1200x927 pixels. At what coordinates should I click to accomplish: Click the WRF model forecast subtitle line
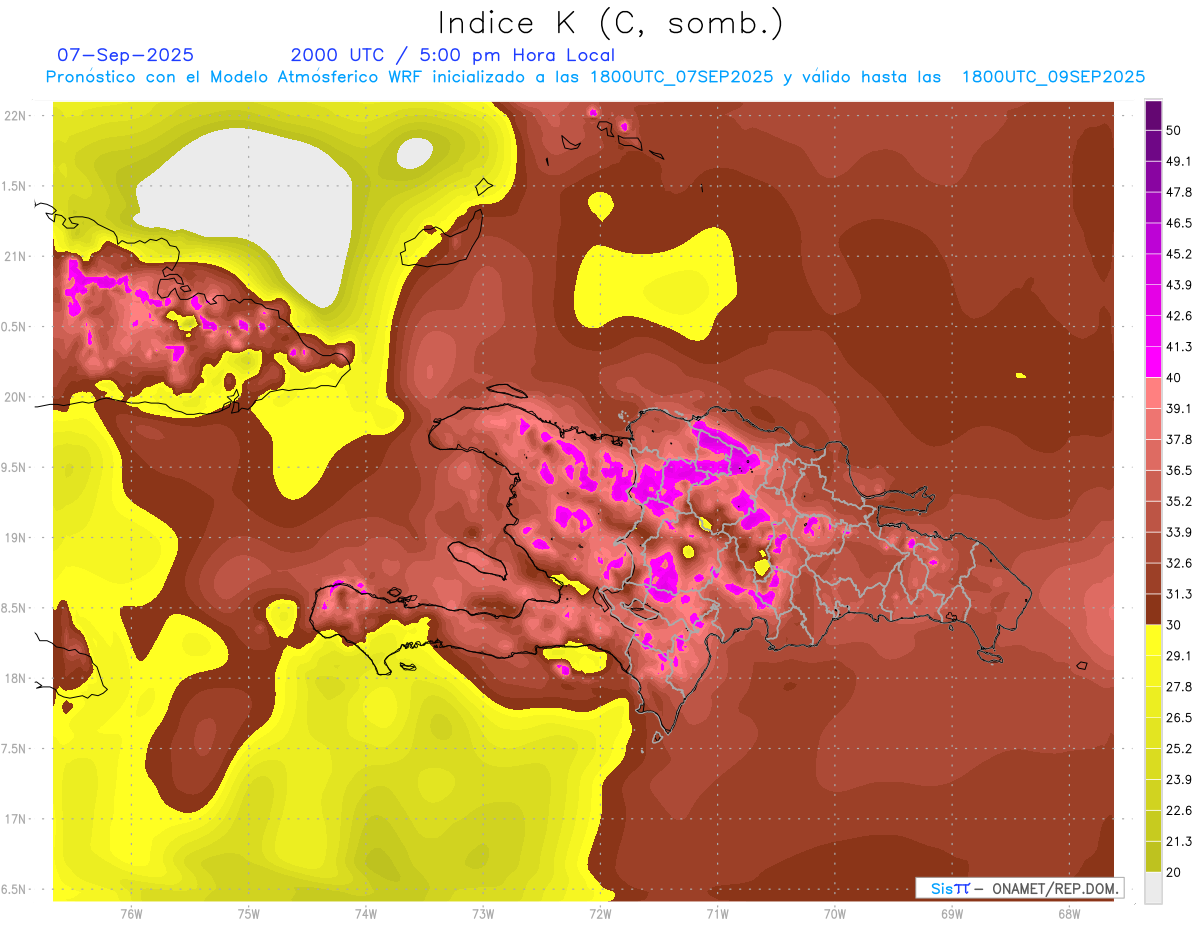(x=595, y=77)
